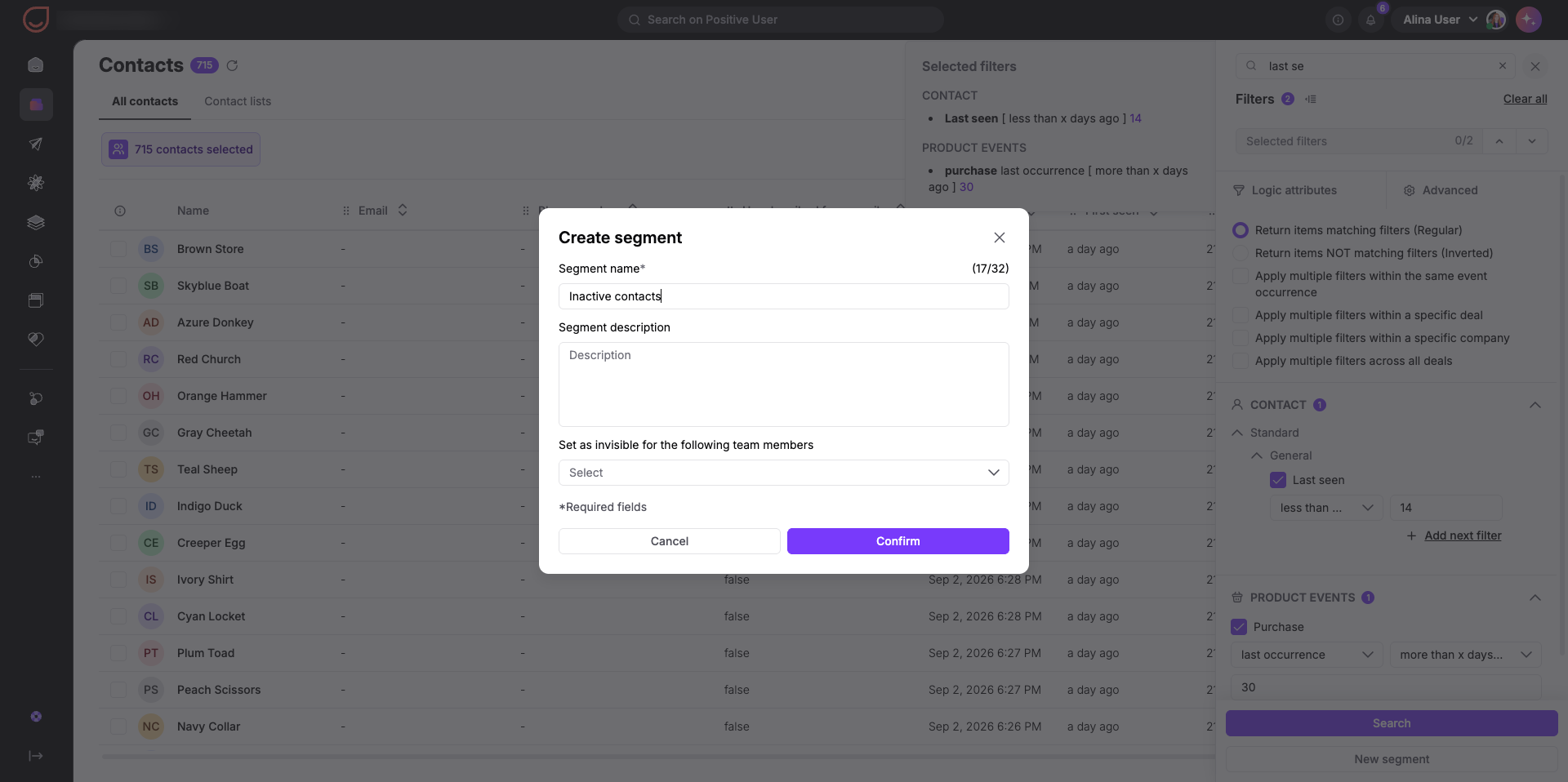Uncheck the Last seen filter checkbox
1568x782 pixels.
pos(1278,480)
